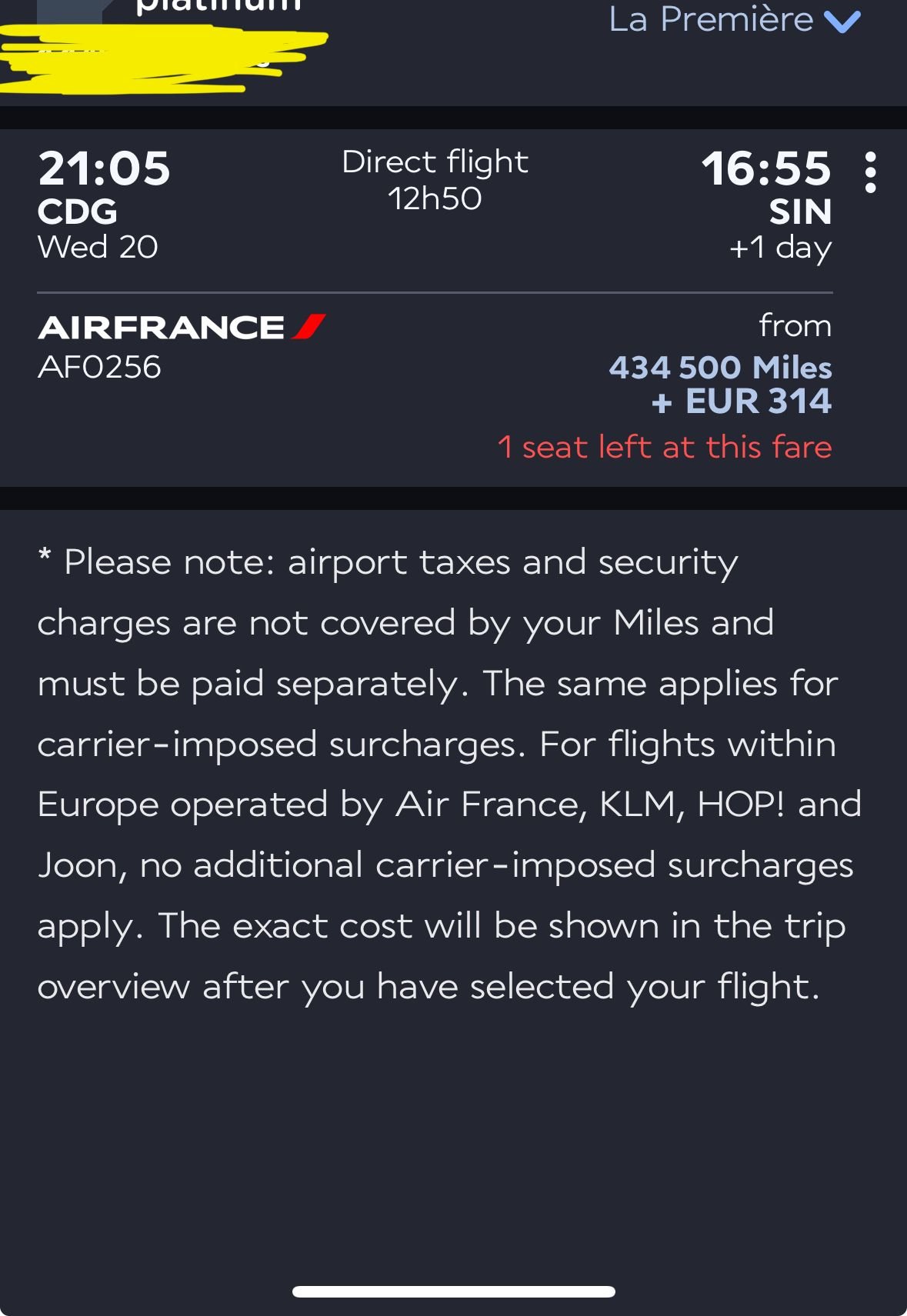Click the home indicator bar

click(x=453, y=1291)
